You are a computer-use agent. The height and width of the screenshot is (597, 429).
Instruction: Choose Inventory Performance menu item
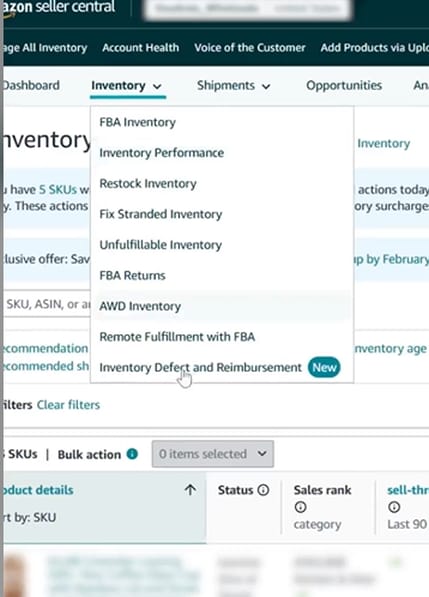pos(161,153)
